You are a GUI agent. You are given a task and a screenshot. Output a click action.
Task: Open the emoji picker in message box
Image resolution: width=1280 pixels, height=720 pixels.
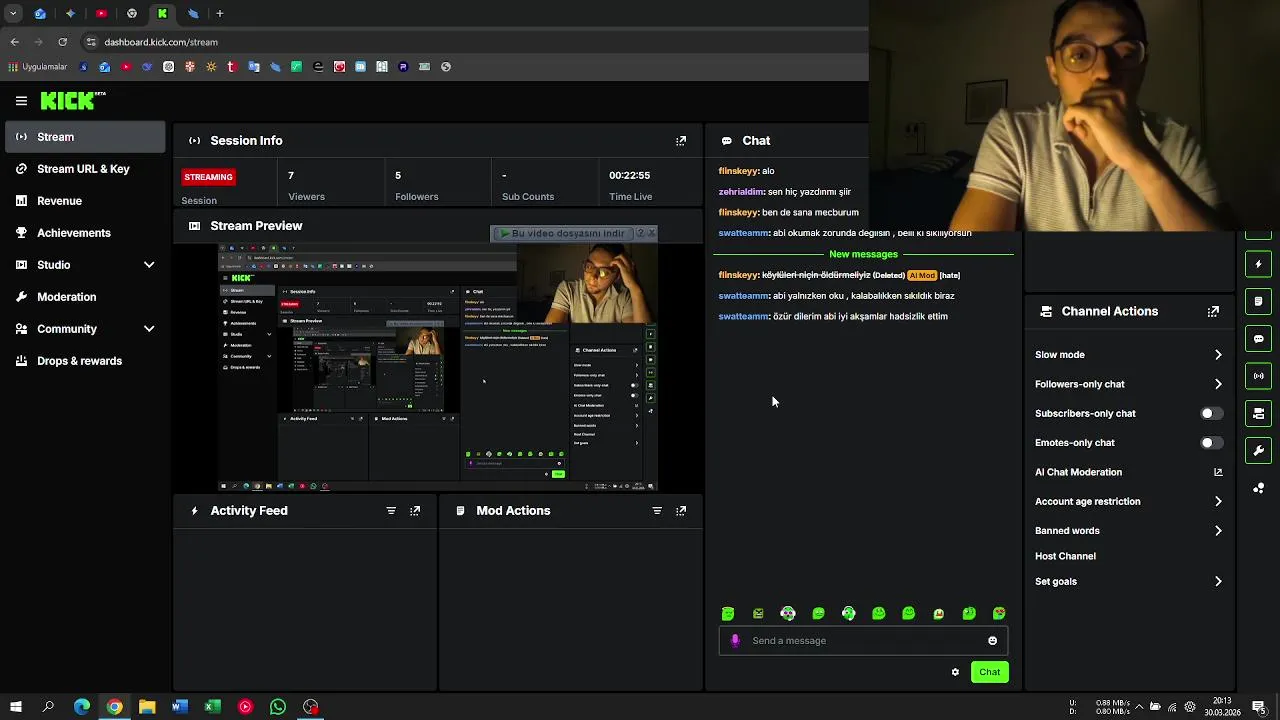coord(992,641)
